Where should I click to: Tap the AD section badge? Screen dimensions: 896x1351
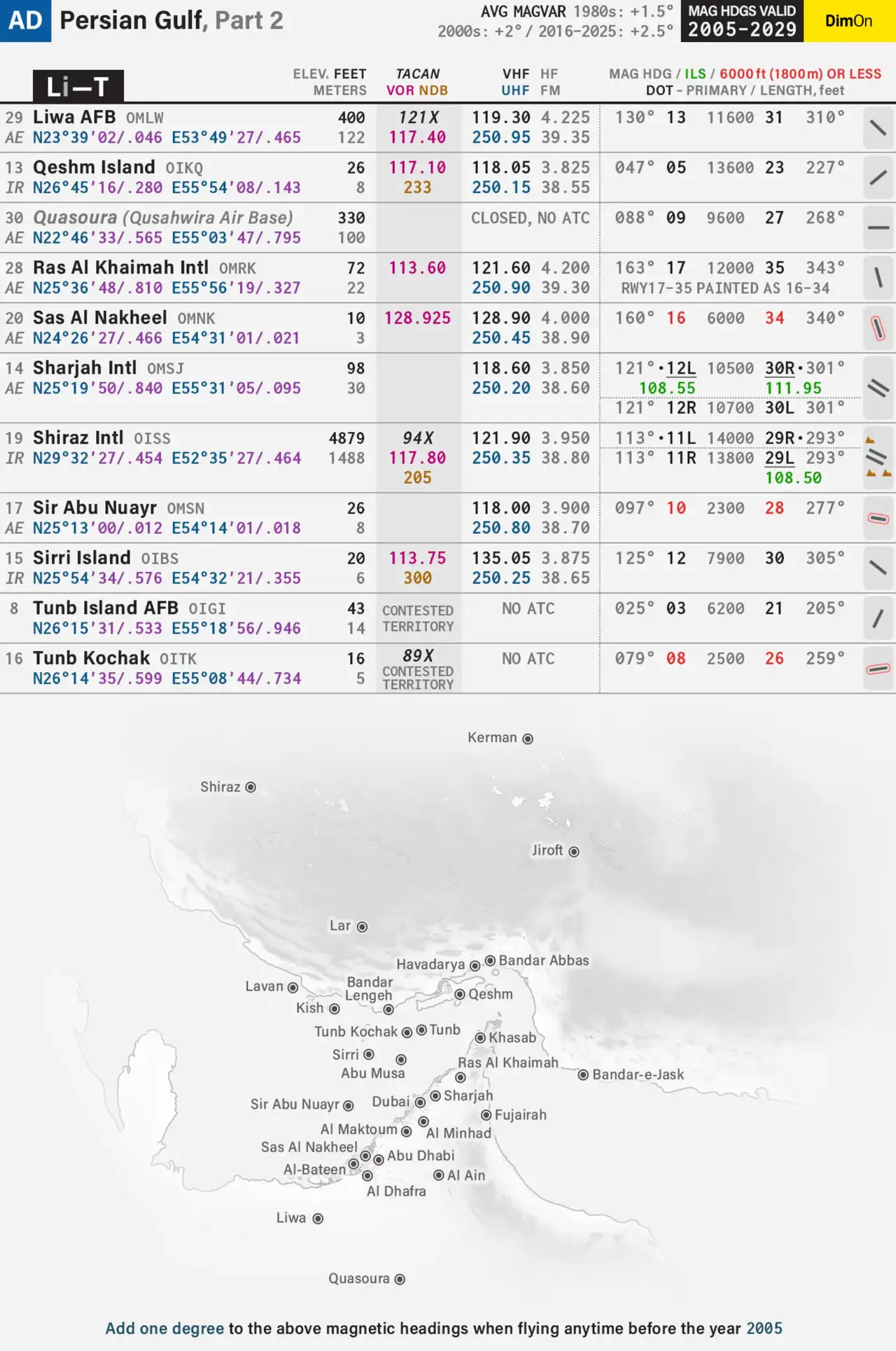(25, 21)
